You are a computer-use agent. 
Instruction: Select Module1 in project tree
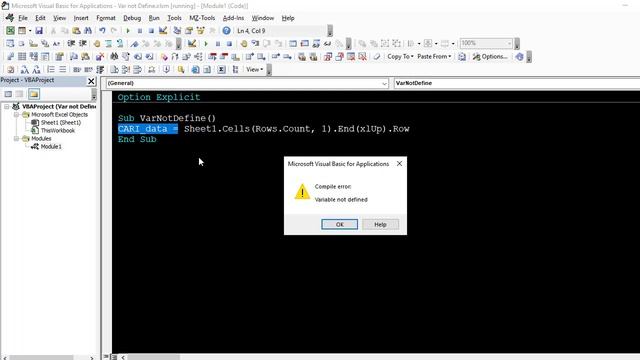pos(51,147)
